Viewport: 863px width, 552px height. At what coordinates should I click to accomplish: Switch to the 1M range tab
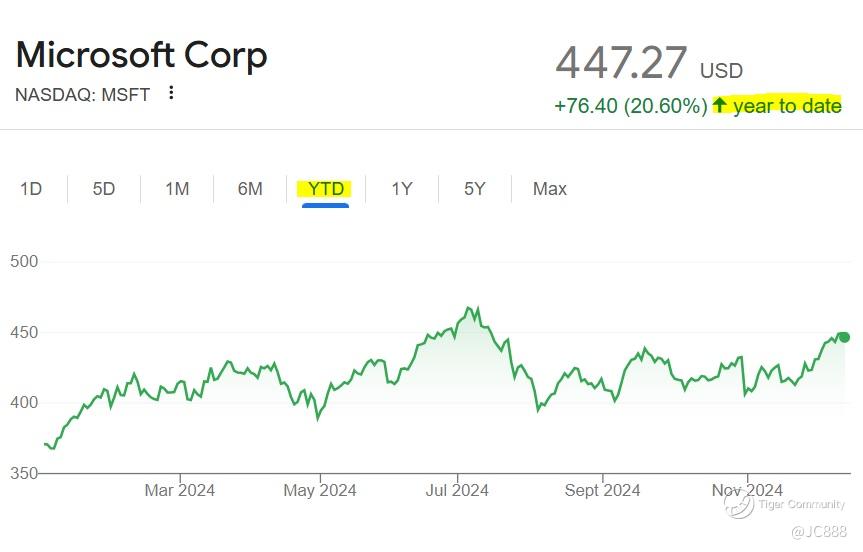tap(177, 189)
